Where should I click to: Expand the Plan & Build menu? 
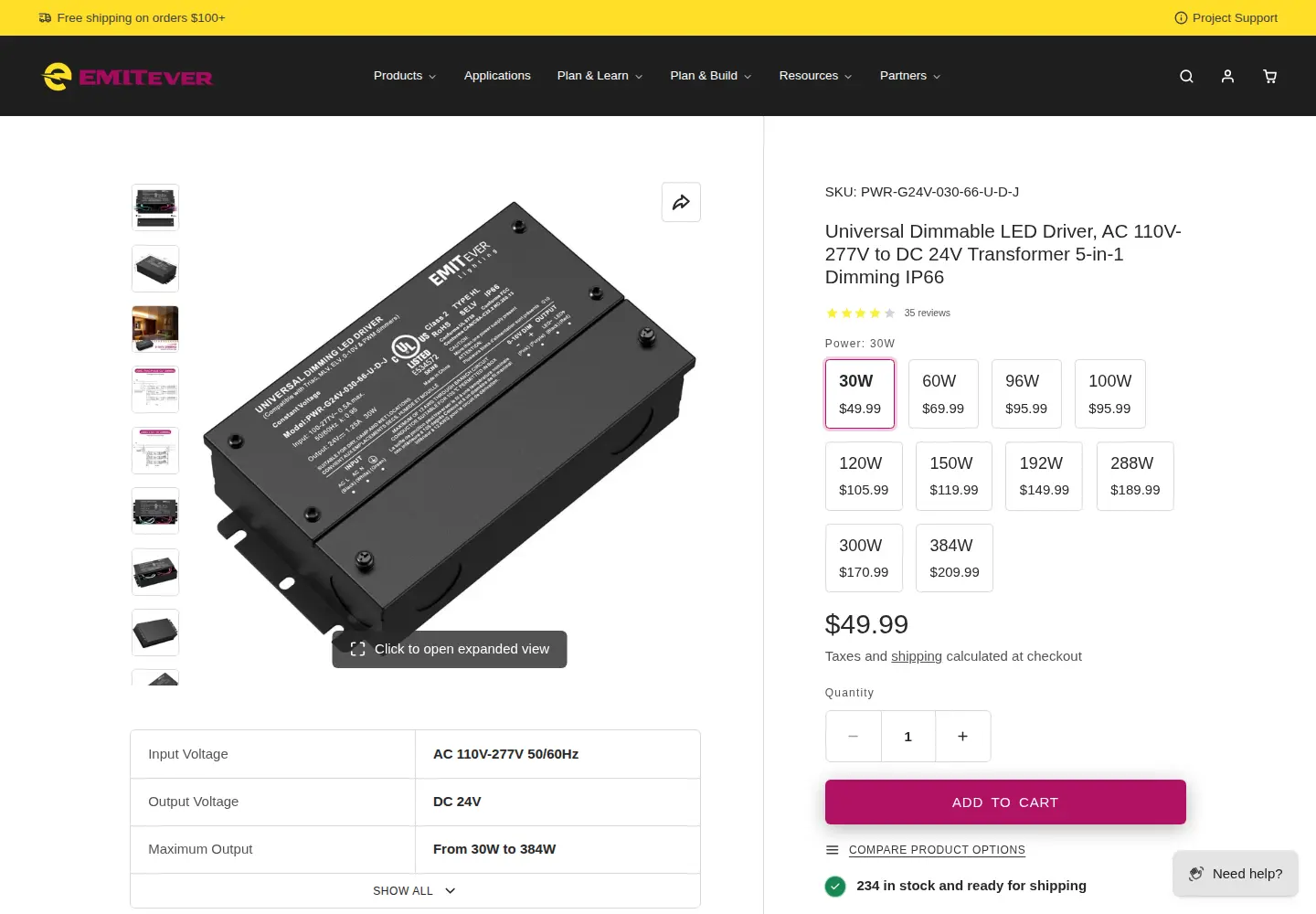[x=711, y=76]
